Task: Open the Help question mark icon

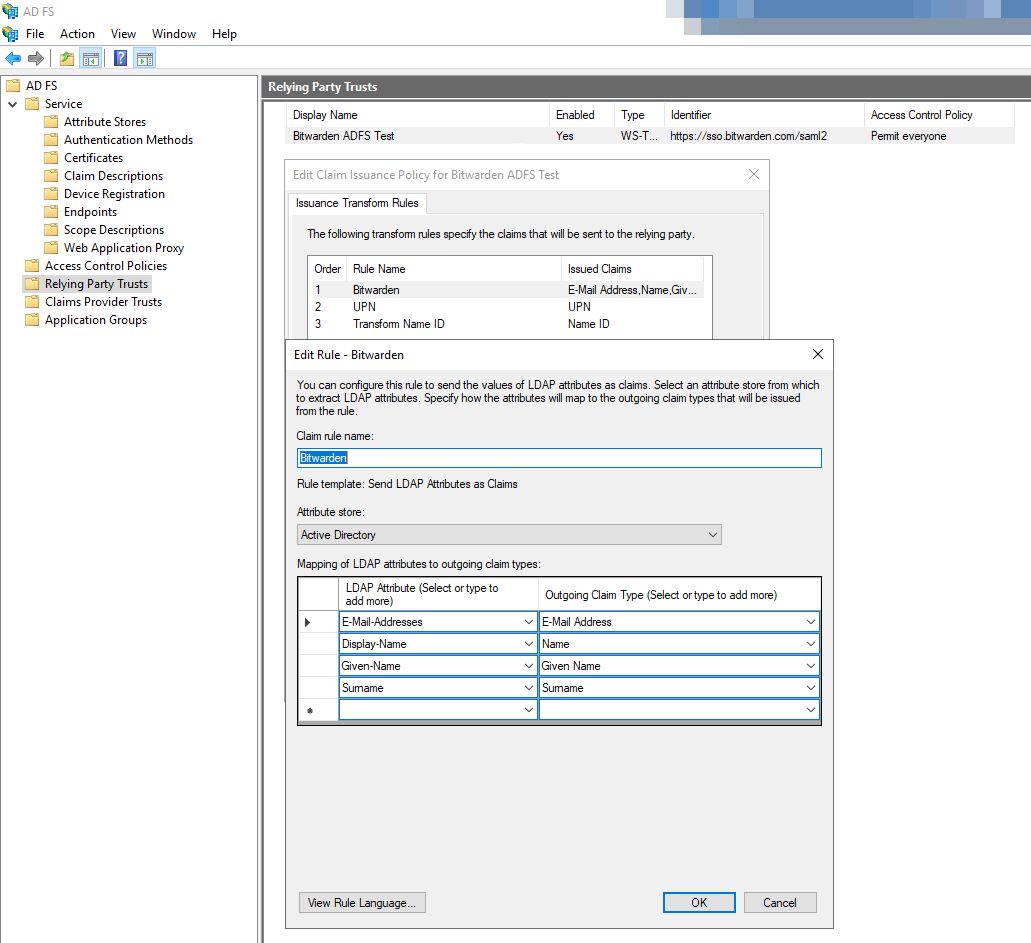Action: [x=120, y=59]
